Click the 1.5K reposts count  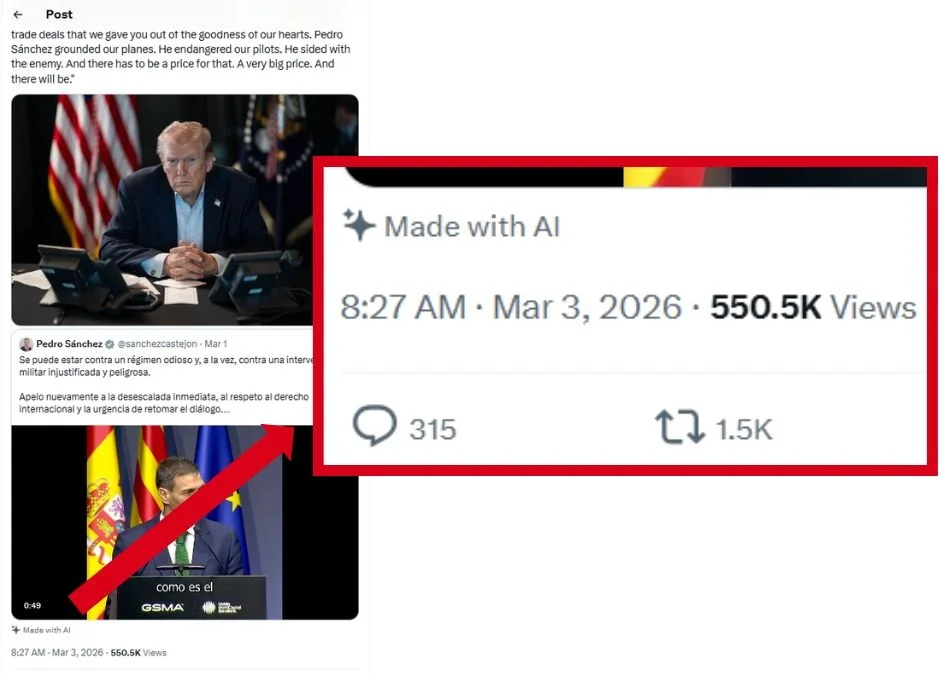click(x=744, y=429)
